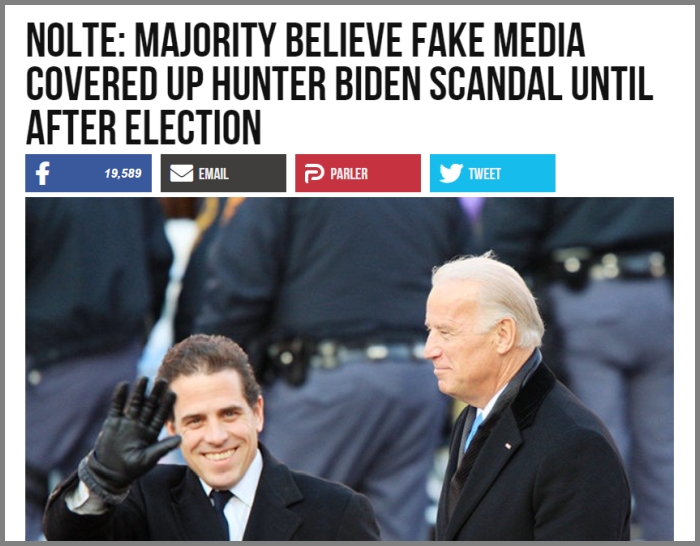Click the headline line "COVERED UP HUNTER BIDEN SCANDAL UNTIL"
The height and width of the screenshot is (546, 700).
(340, 83)
